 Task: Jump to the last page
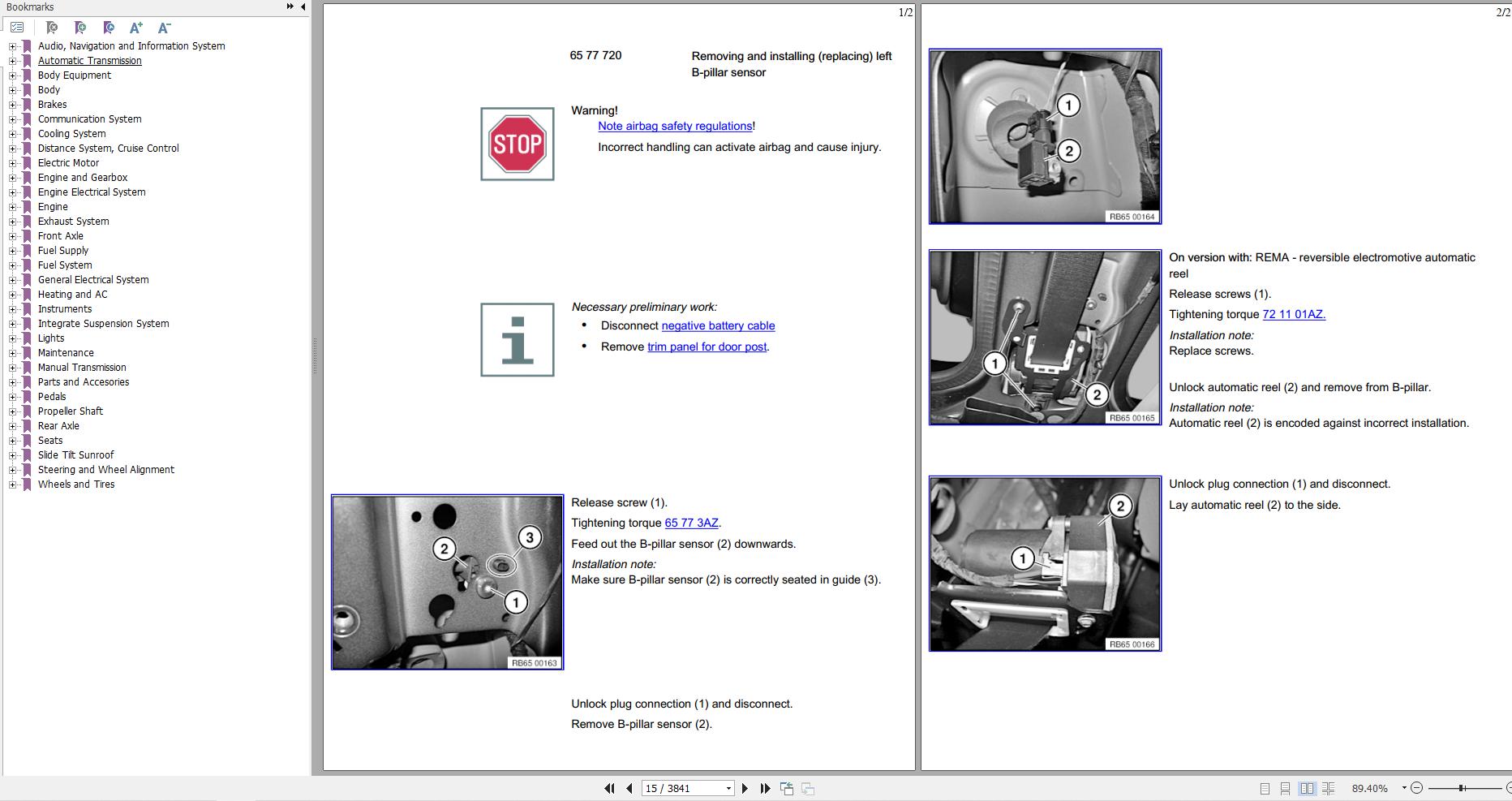pos(765,788)
